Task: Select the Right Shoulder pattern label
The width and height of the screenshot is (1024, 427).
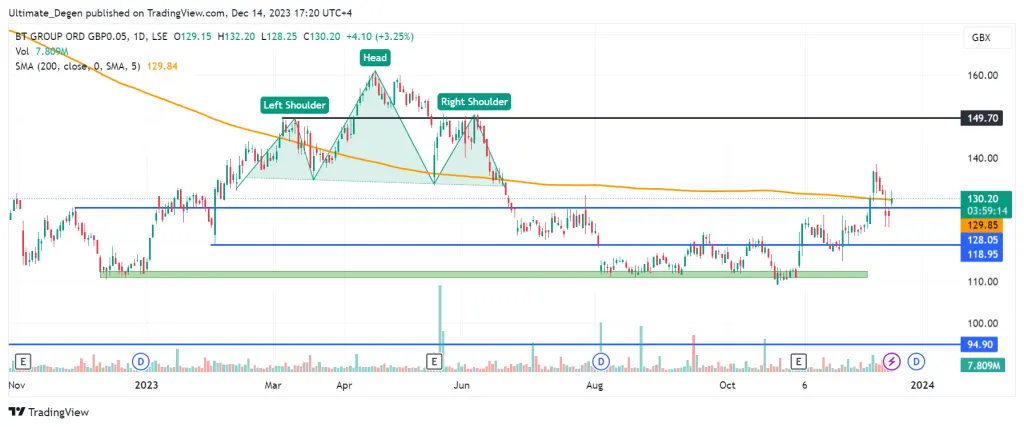Action: (x=474, y=102)
